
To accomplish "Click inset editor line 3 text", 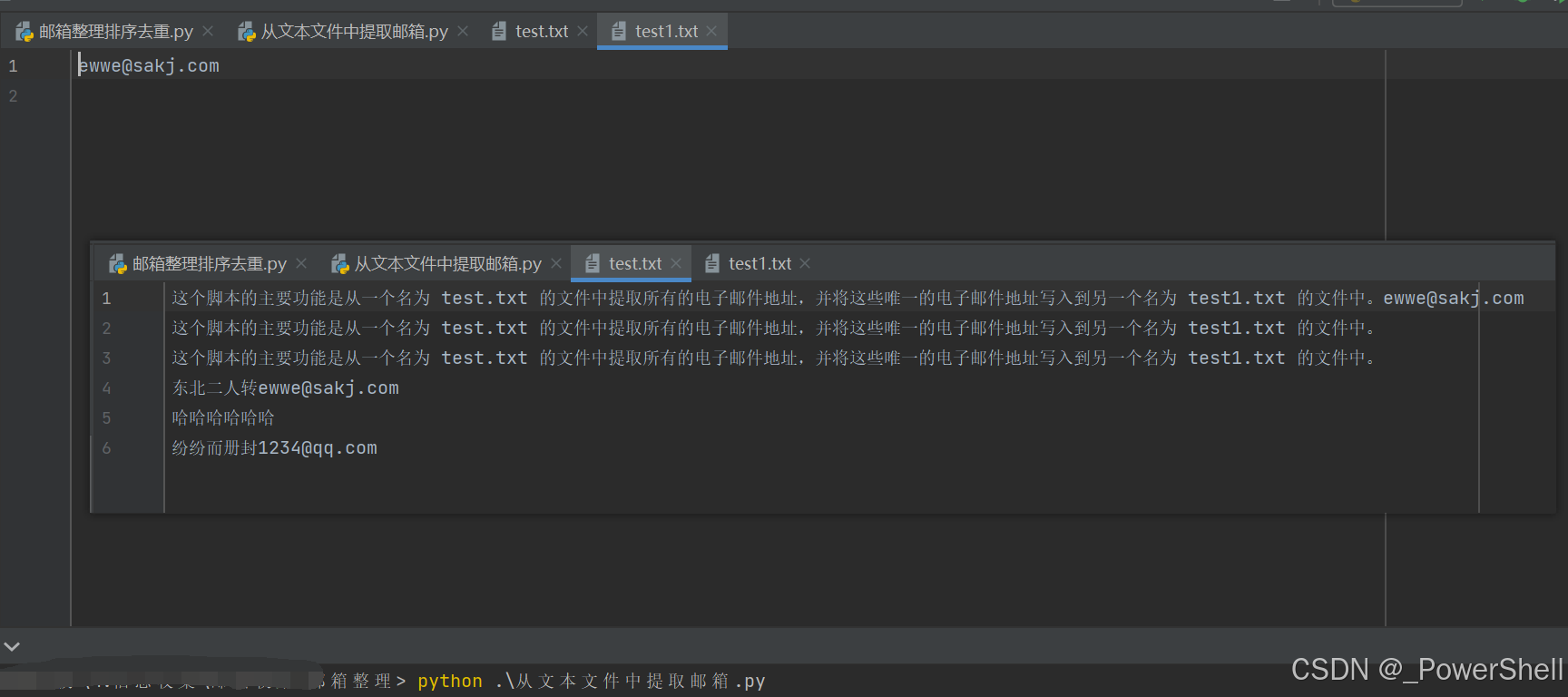I will [773, 358].
